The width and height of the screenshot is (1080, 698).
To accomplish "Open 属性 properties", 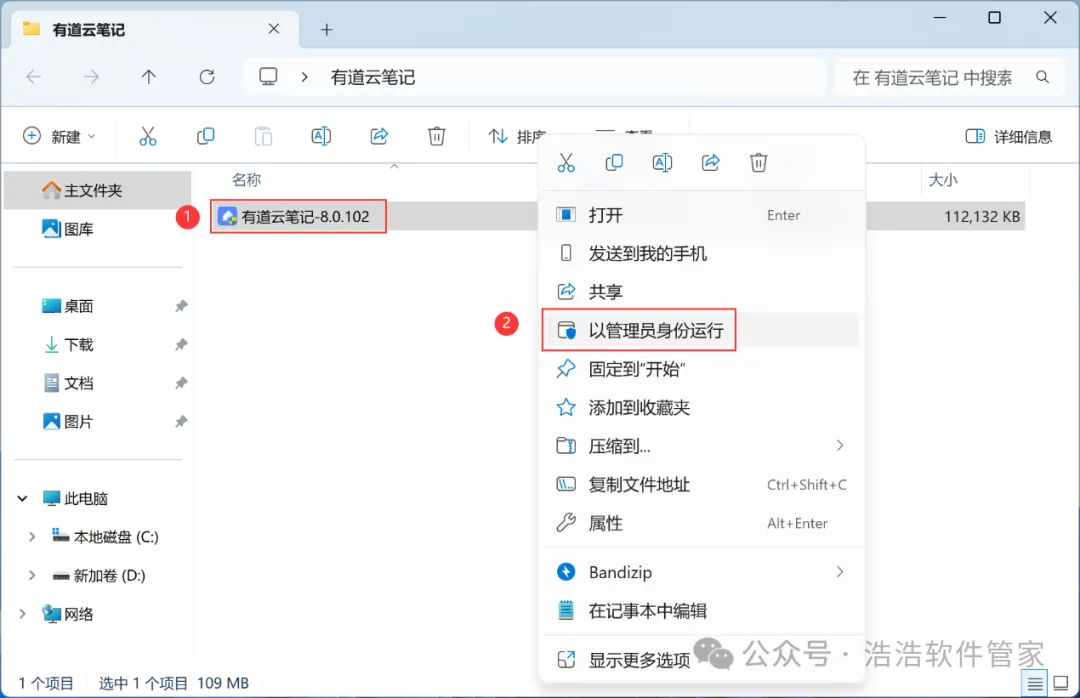I will coord(701,524).
